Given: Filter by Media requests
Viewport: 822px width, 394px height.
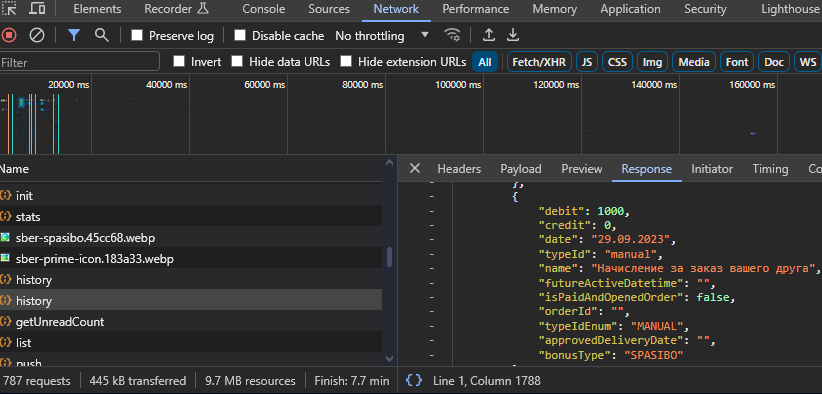Looking at the screenshot, I should click(694, 62).
